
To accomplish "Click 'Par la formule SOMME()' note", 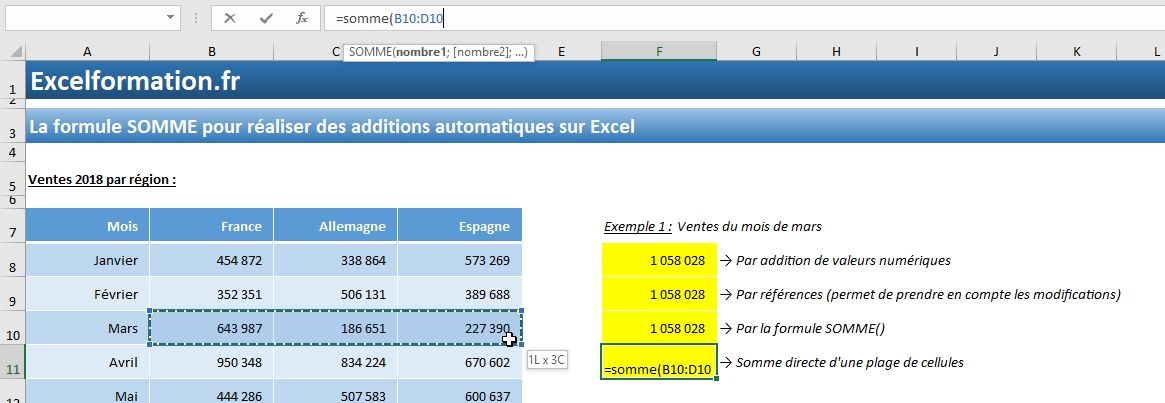I will 802,329.
